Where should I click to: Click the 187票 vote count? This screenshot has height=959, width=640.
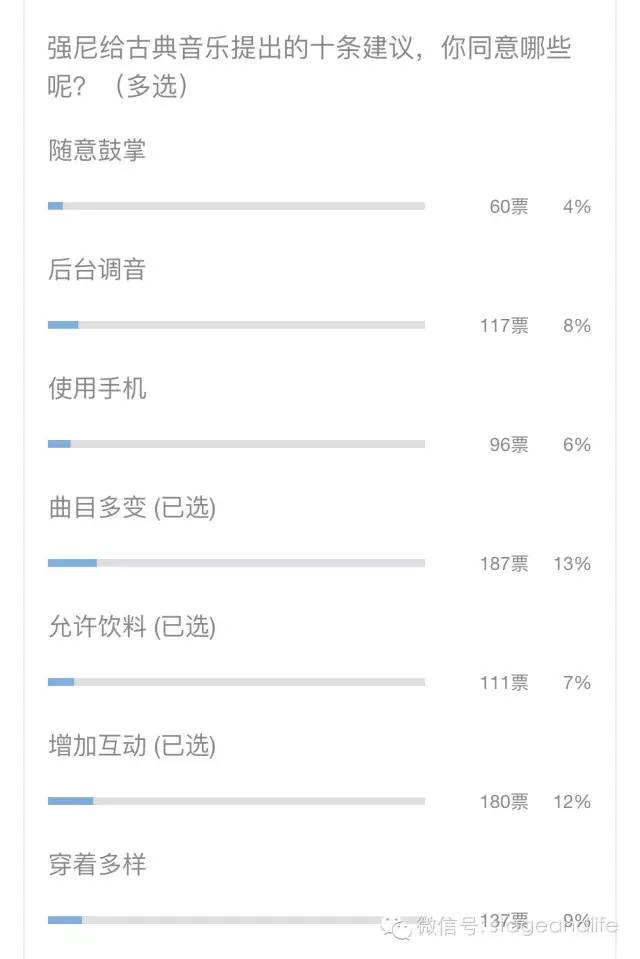(504, 564)
